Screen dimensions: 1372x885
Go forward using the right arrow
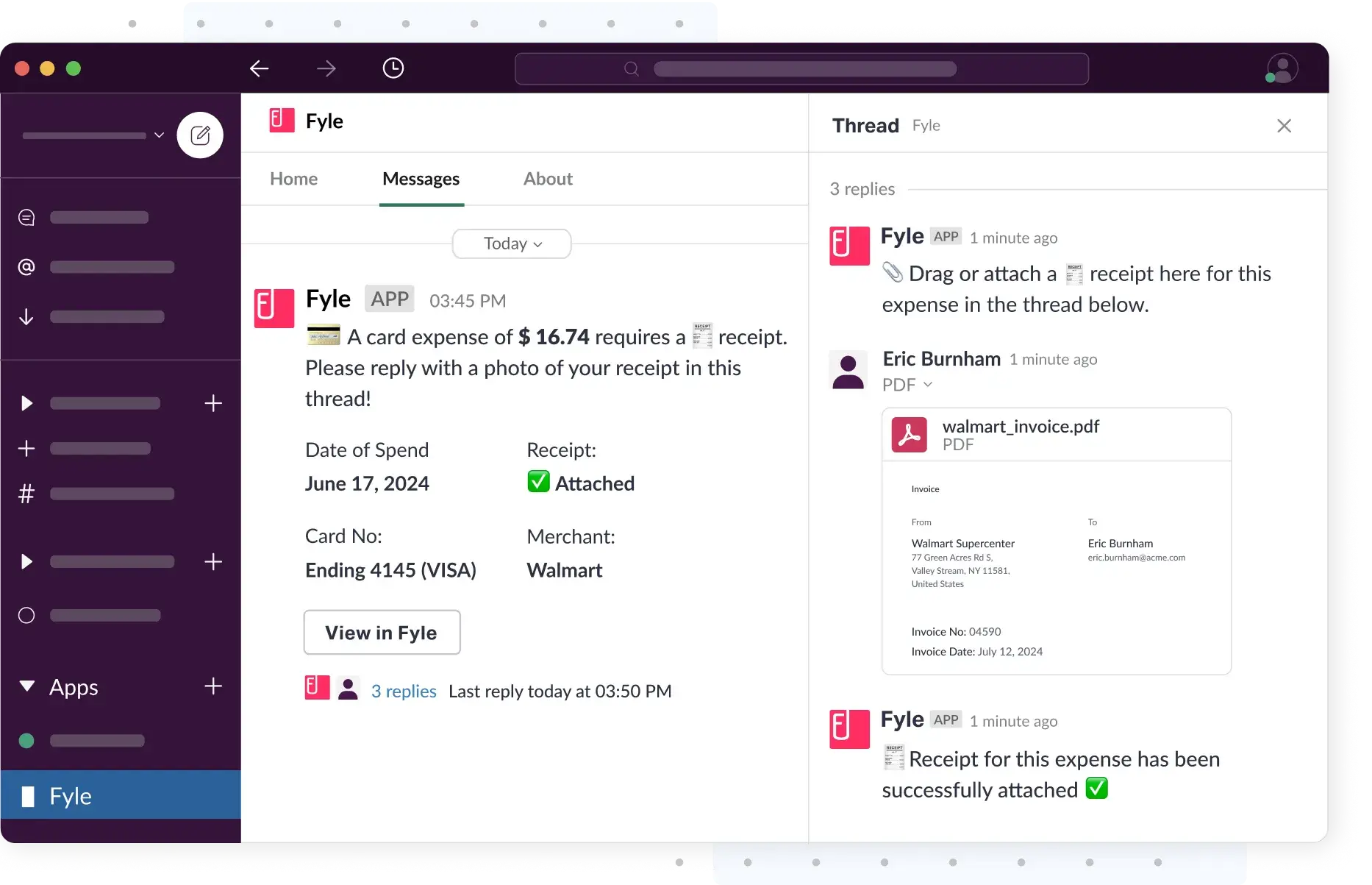point(326,68)
